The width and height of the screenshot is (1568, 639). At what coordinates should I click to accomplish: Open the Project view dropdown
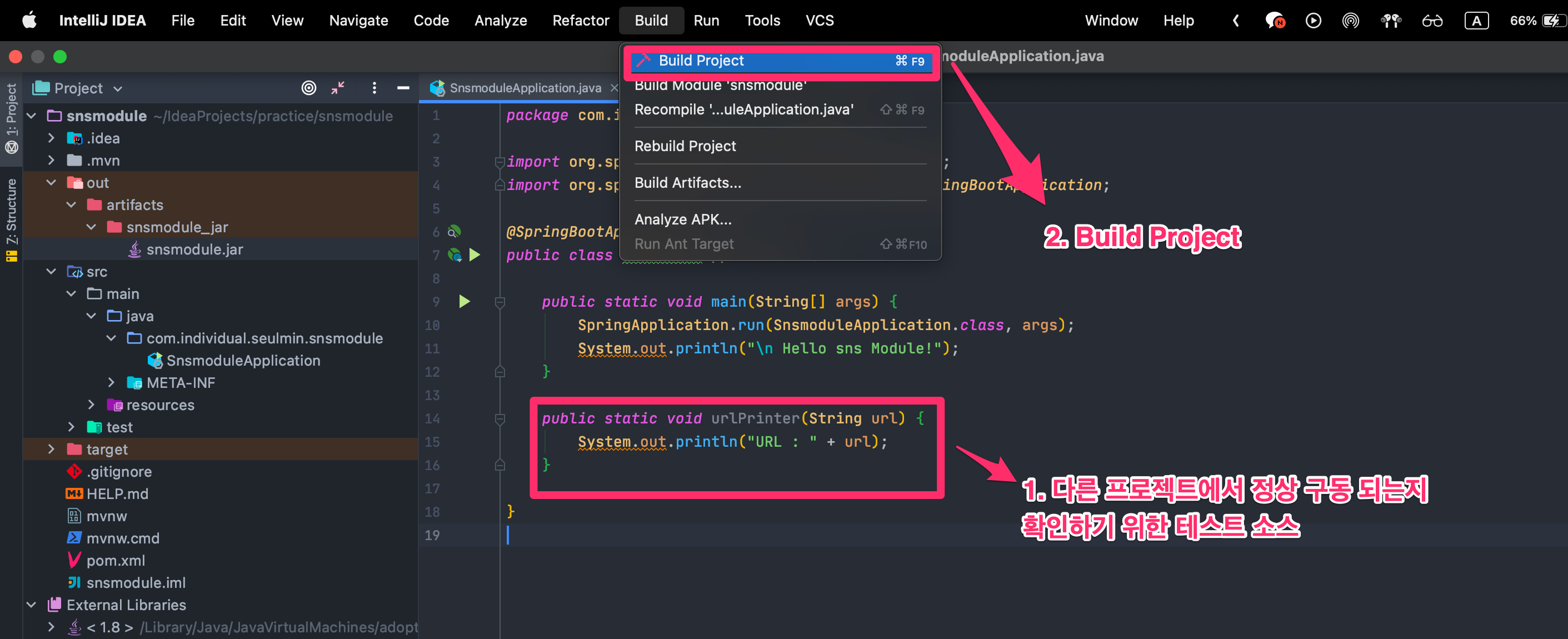117,89
